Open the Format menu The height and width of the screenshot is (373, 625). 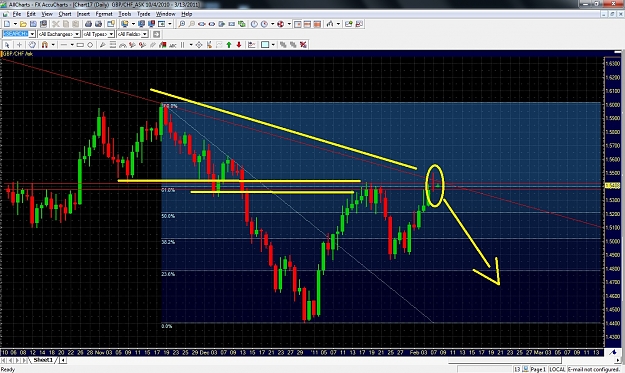click(104, 14)
